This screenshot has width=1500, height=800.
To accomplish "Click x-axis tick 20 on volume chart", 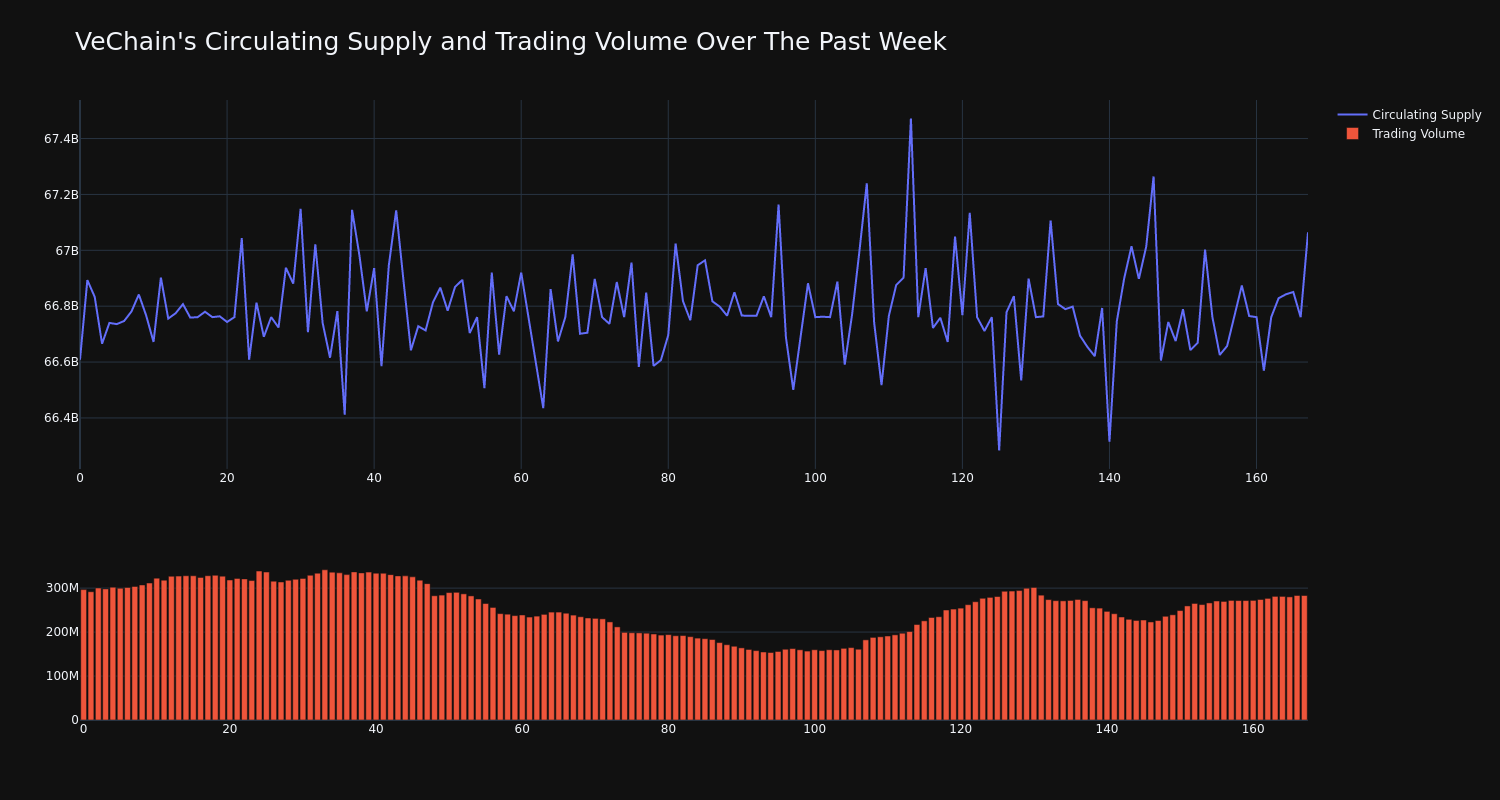I will (230, 729).
